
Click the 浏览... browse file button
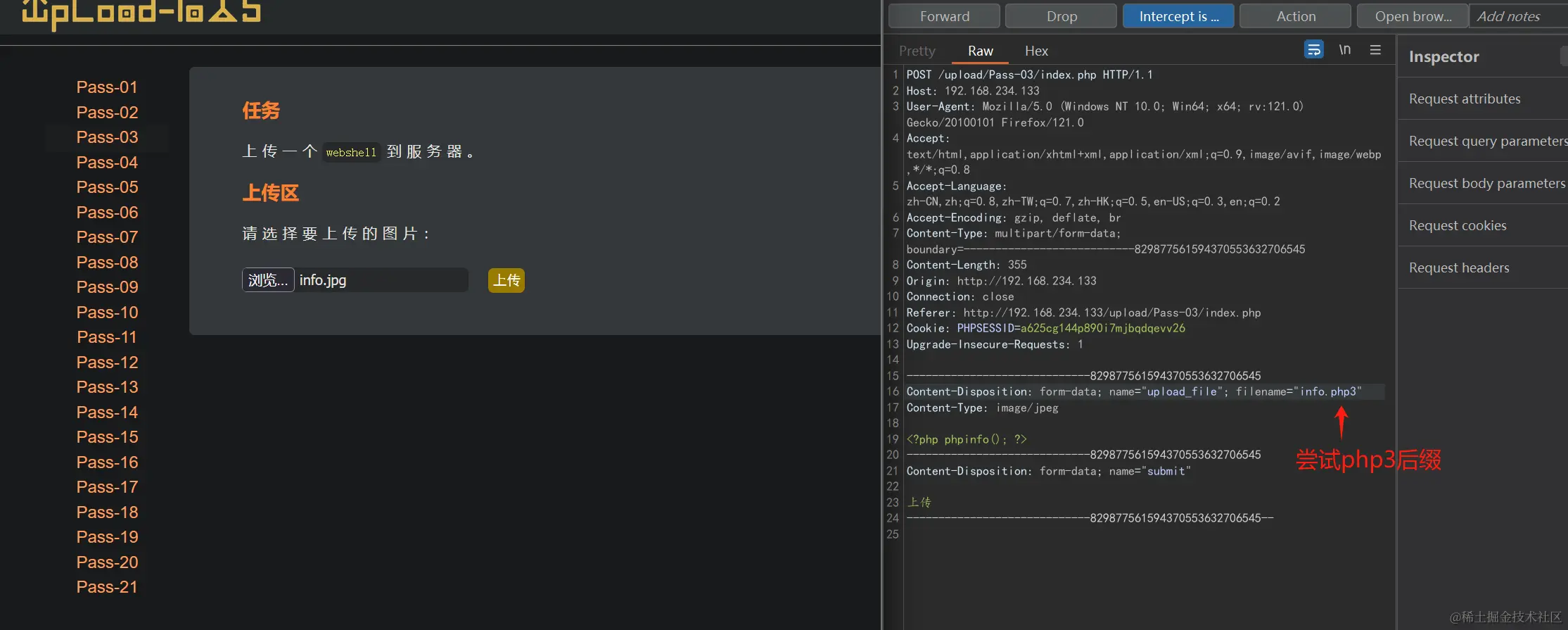[x=268, y=280]
